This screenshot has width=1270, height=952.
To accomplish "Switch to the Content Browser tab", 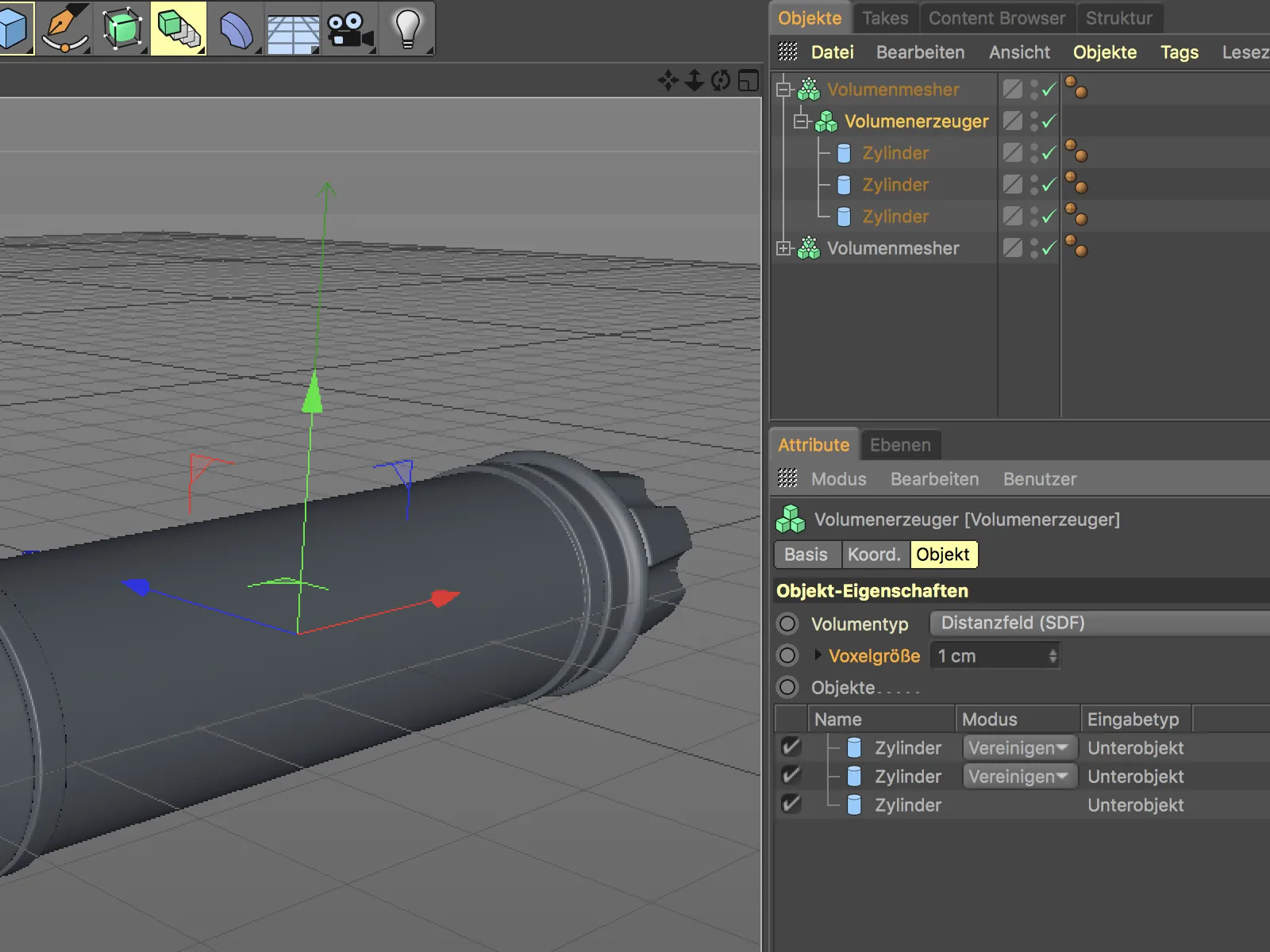I will pos(997,18).
